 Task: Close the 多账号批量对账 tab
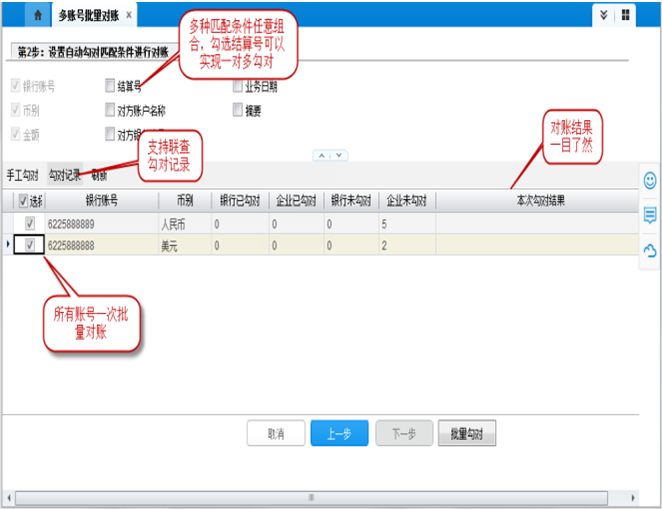click(x=128, y=16)
